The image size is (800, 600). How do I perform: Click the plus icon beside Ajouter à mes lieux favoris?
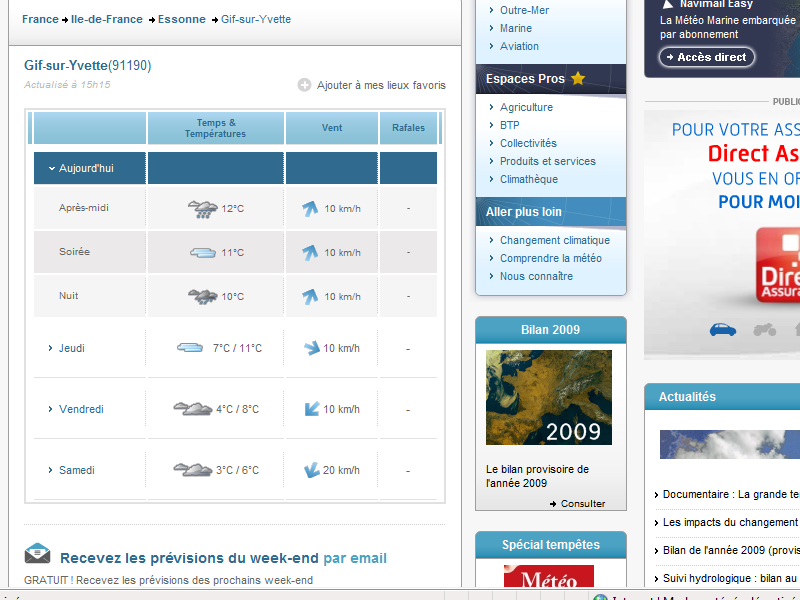(304, 85)
